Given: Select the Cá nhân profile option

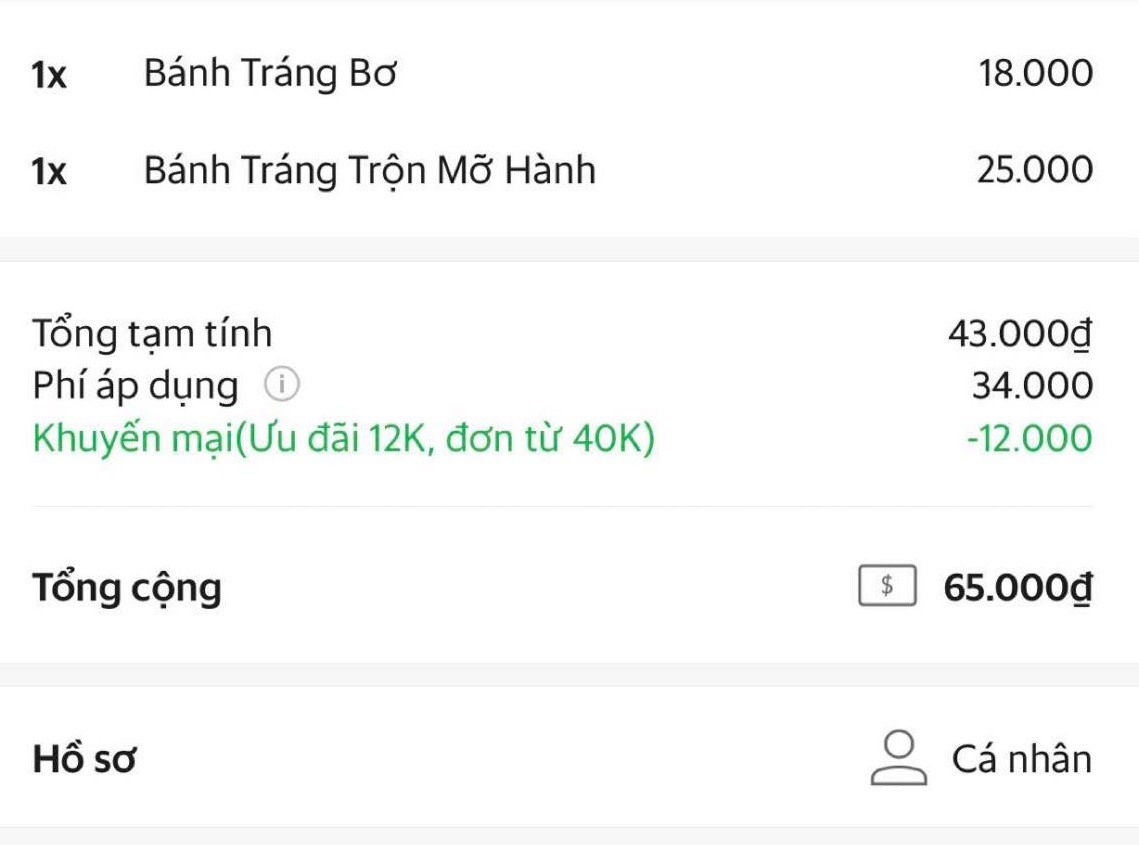Looking at the screenshot, I should pyautogui.click(x=1021, y=759).
